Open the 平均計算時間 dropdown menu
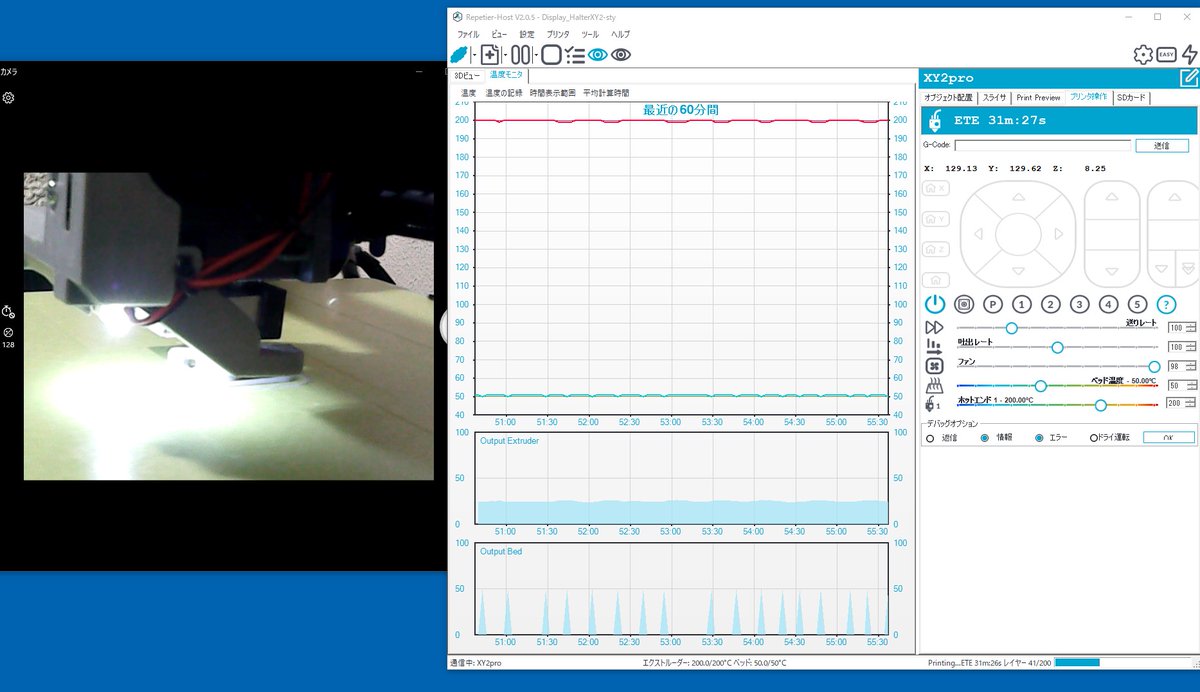 pos(606,93)
